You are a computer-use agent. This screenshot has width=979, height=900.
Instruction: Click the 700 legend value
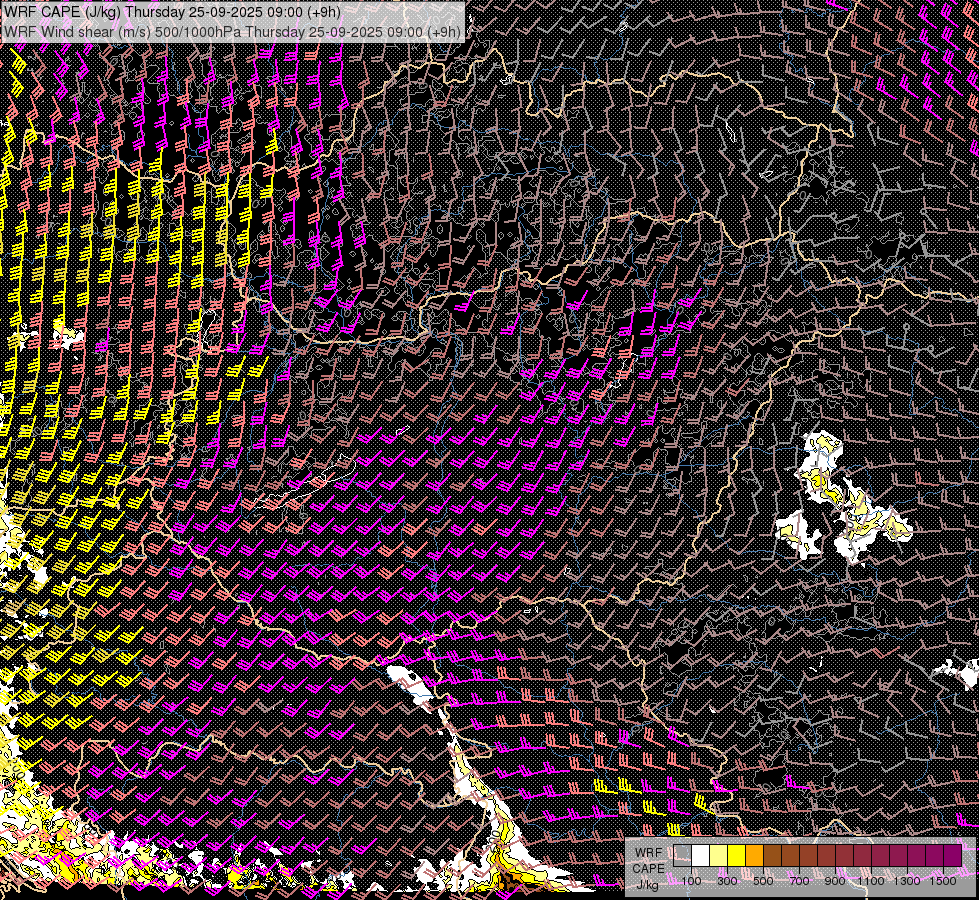(x=799, y=881)
